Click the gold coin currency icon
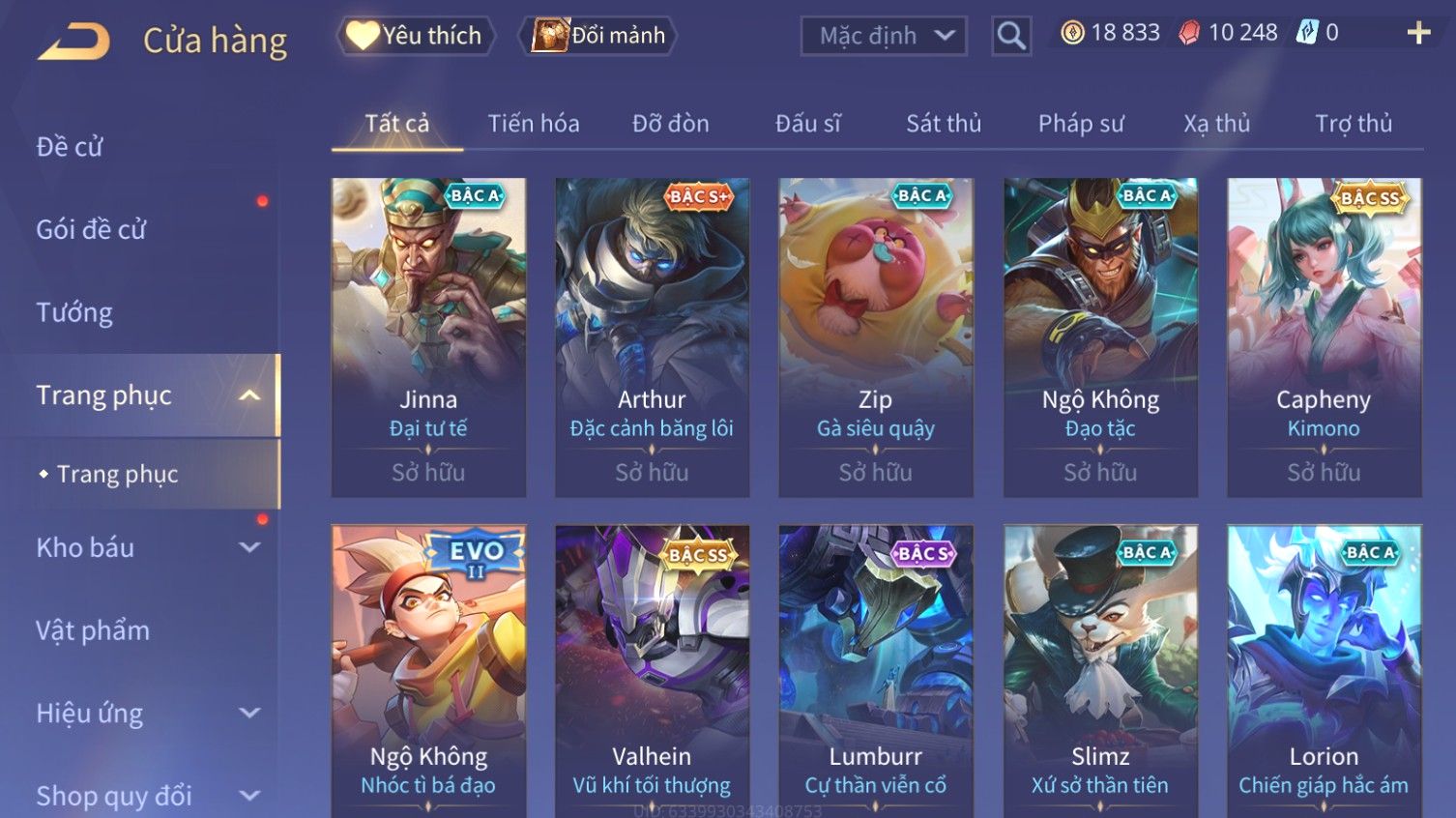Viewport: 1456px width, 818px height. pyautogui.click(x=1072, y=33)
